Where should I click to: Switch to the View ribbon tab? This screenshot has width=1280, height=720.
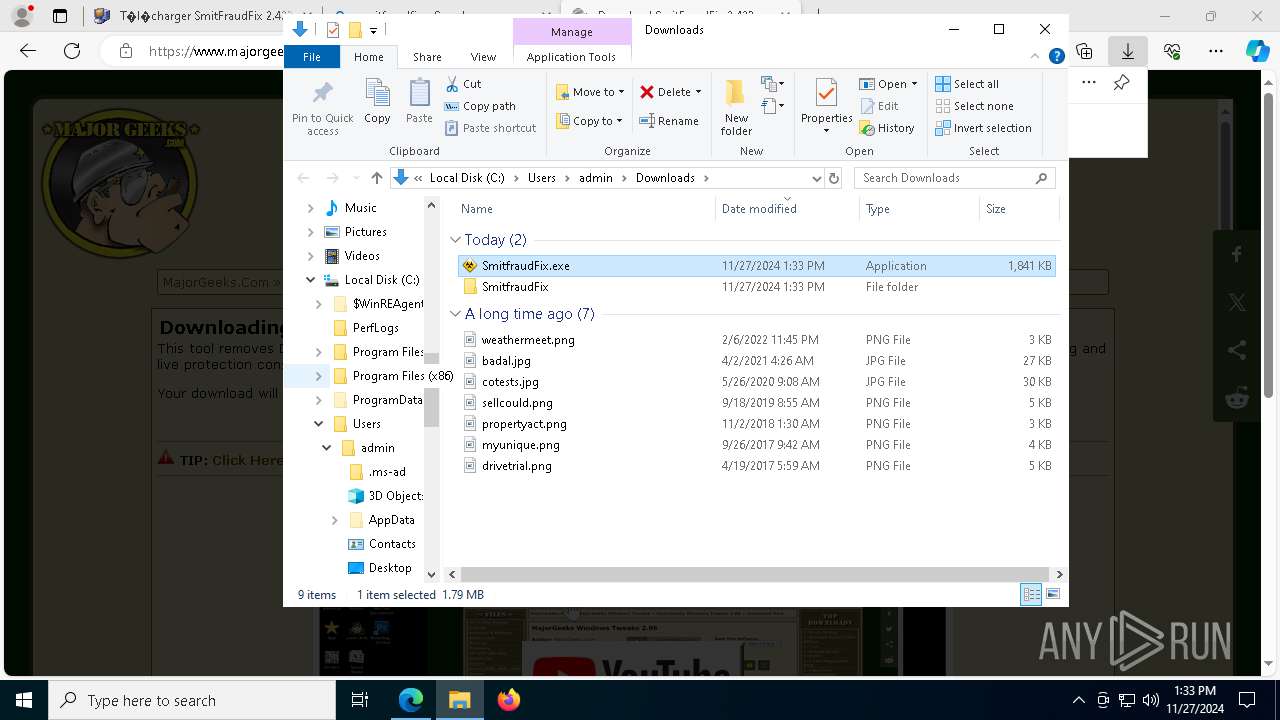click(x=483, y=57)
